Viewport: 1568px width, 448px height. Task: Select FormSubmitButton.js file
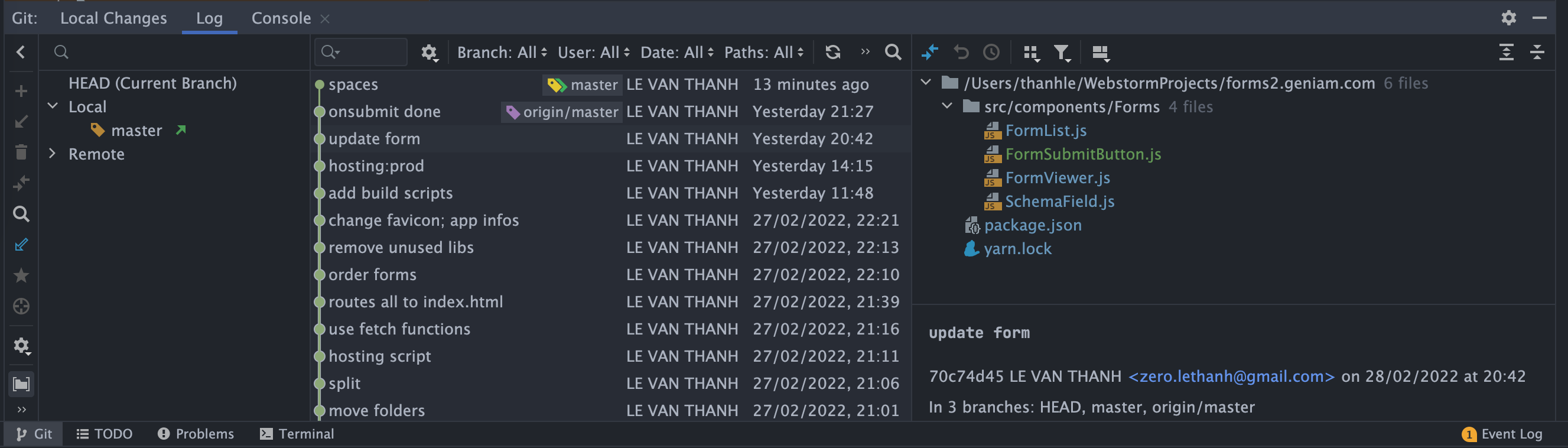point(1083,154)
